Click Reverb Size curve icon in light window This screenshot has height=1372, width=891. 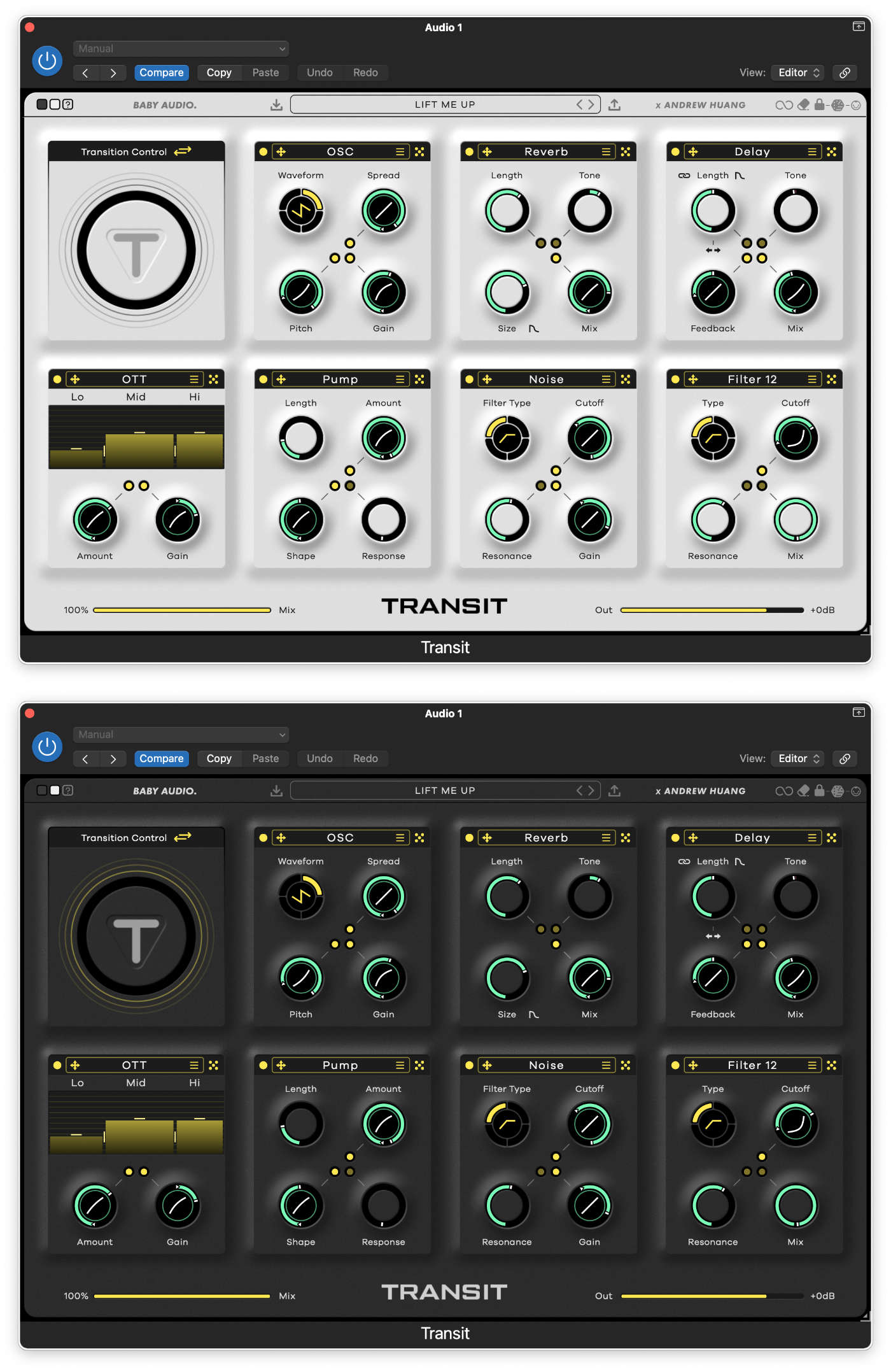[533, 329]
